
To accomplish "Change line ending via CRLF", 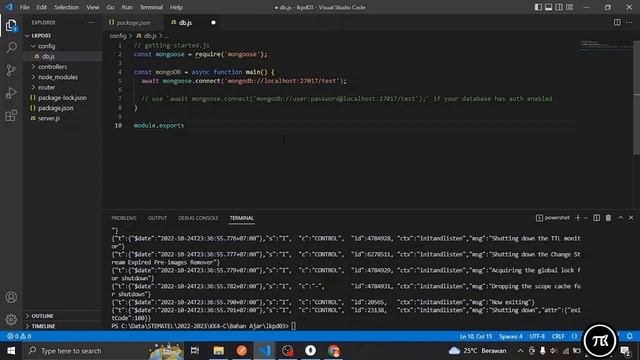I will (558, 336).
